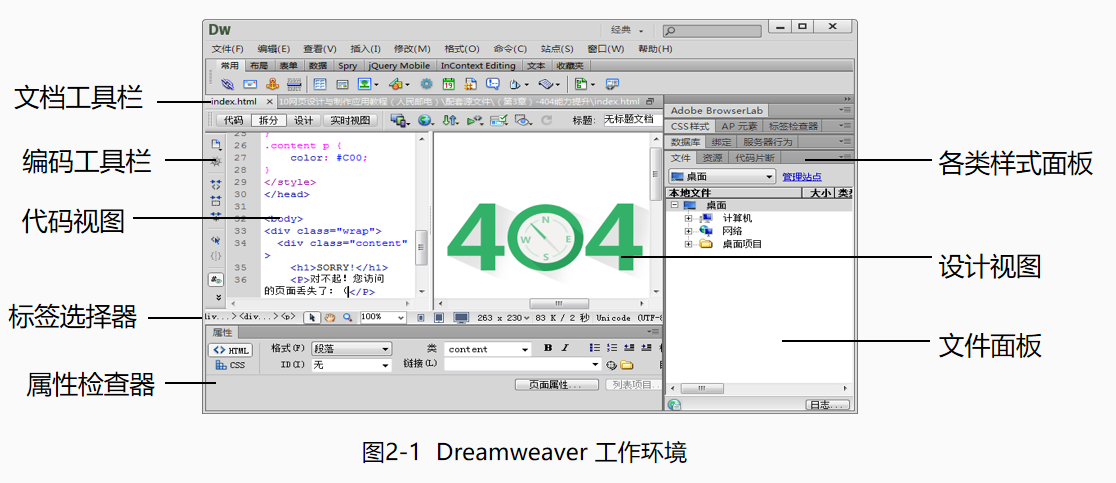Click the search field in title bar
Image resolution: width=1116 pixels, height=483 pixels.
tap(712, 31)
